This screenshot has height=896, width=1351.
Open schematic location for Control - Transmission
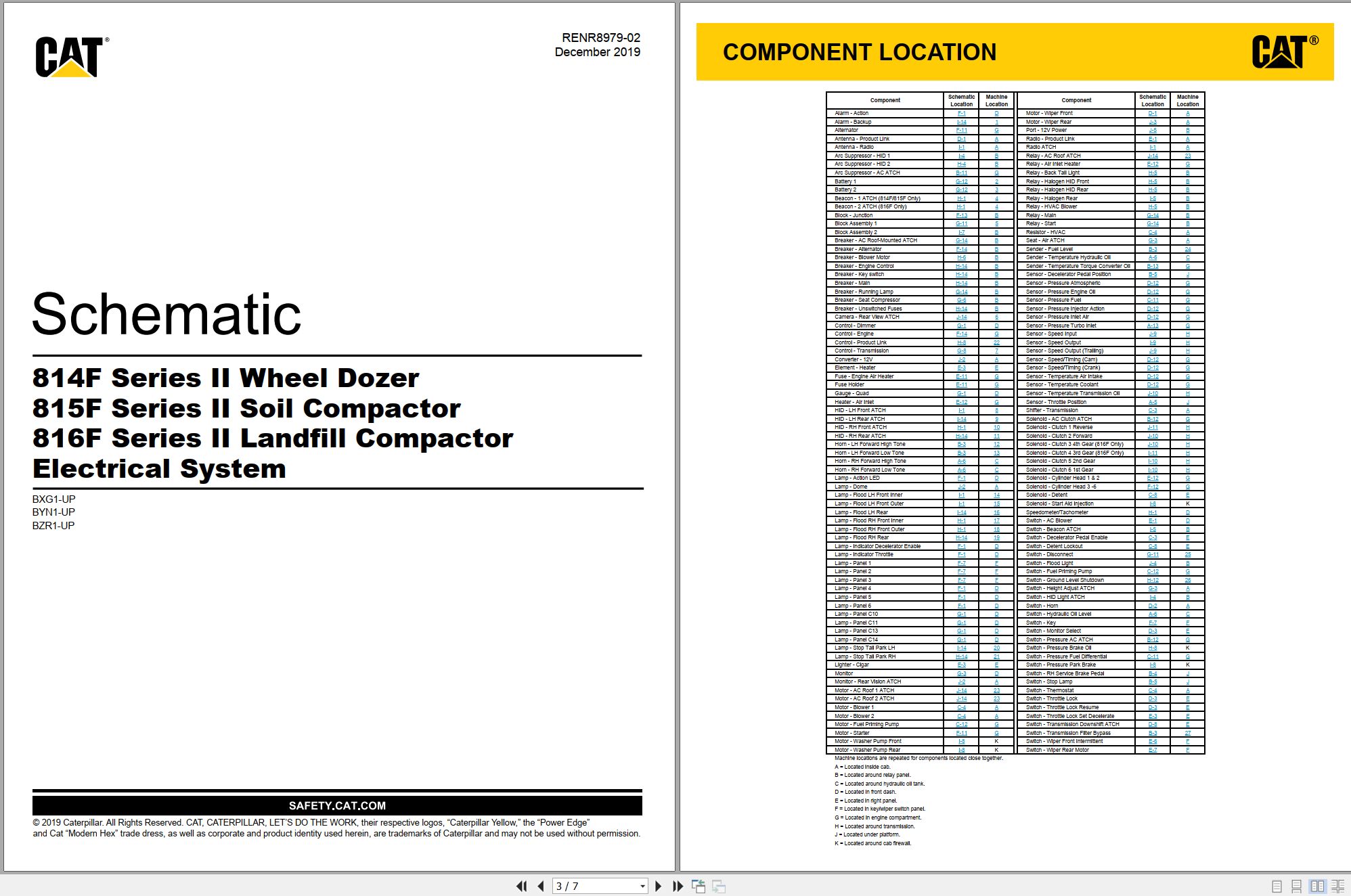pyautogui.click(x=961, y=351)
